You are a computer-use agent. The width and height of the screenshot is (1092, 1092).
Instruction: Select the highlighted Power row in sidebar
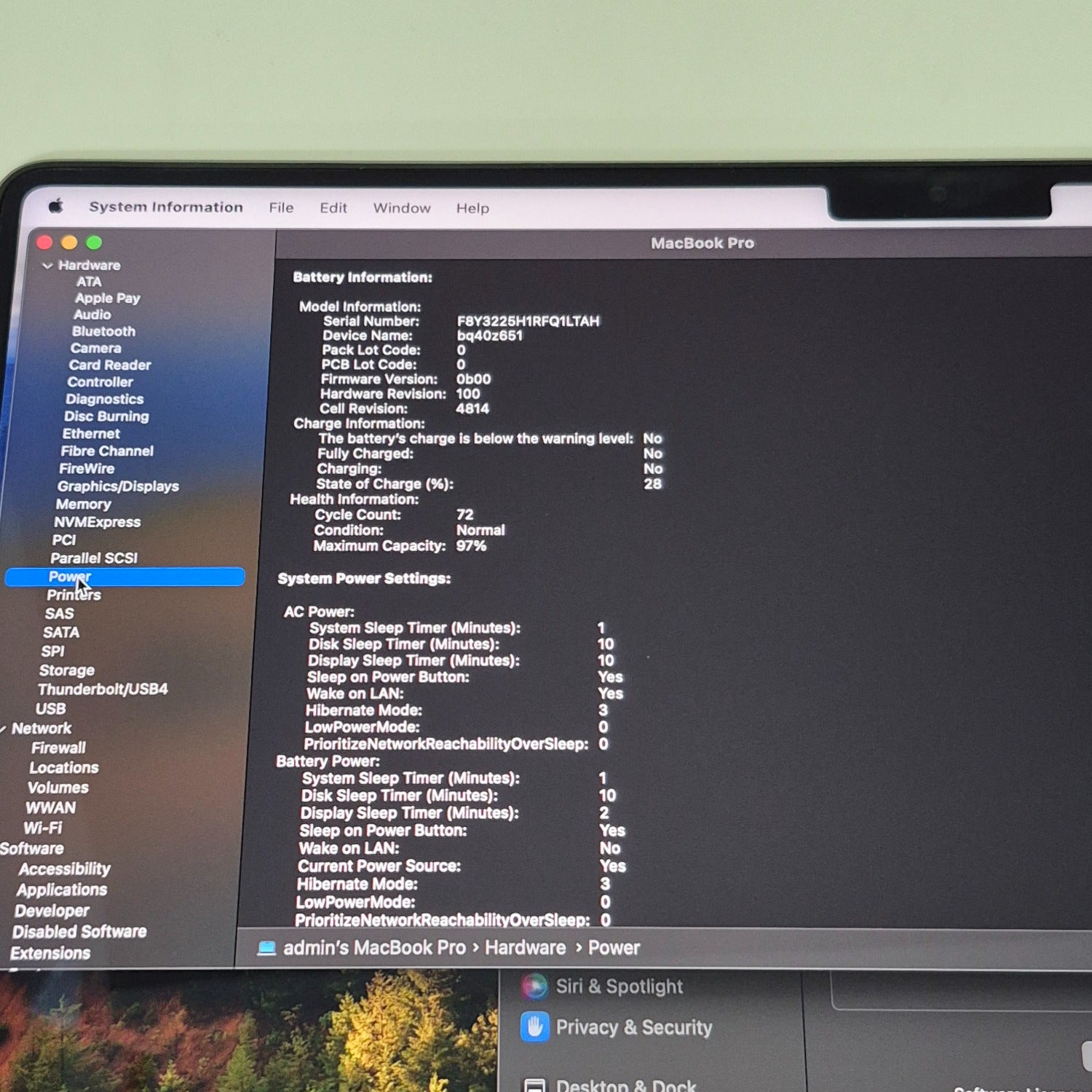[x=124, y=577]
